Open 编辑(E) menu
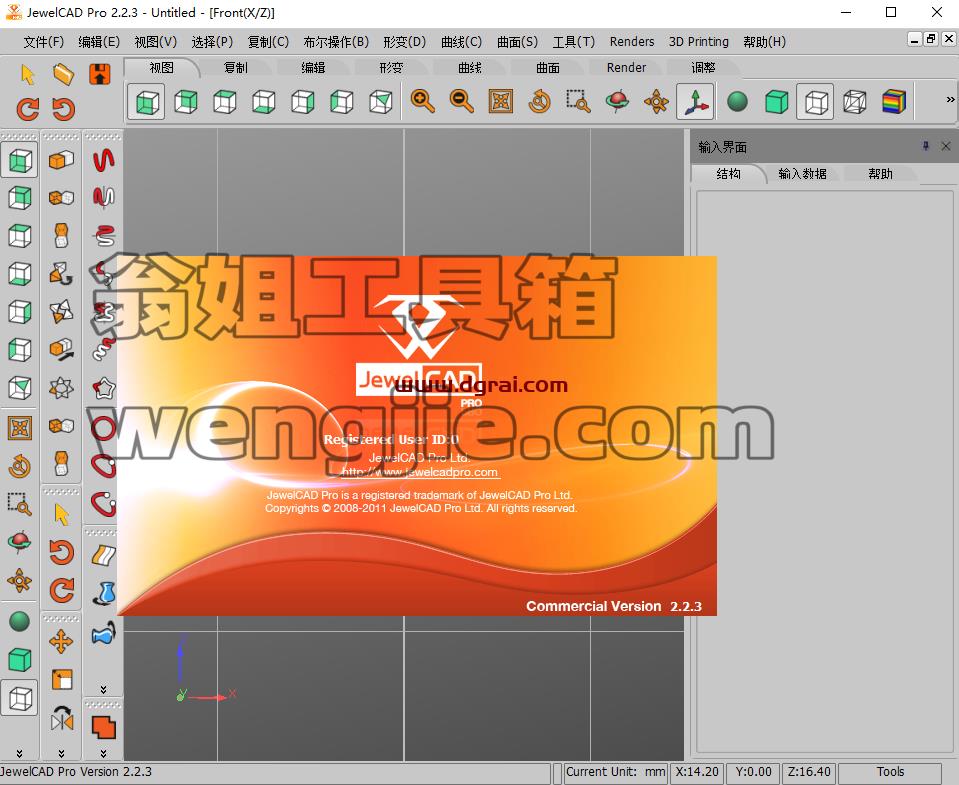The width and height of the screenshot is (959, 785). coord(99,42)
